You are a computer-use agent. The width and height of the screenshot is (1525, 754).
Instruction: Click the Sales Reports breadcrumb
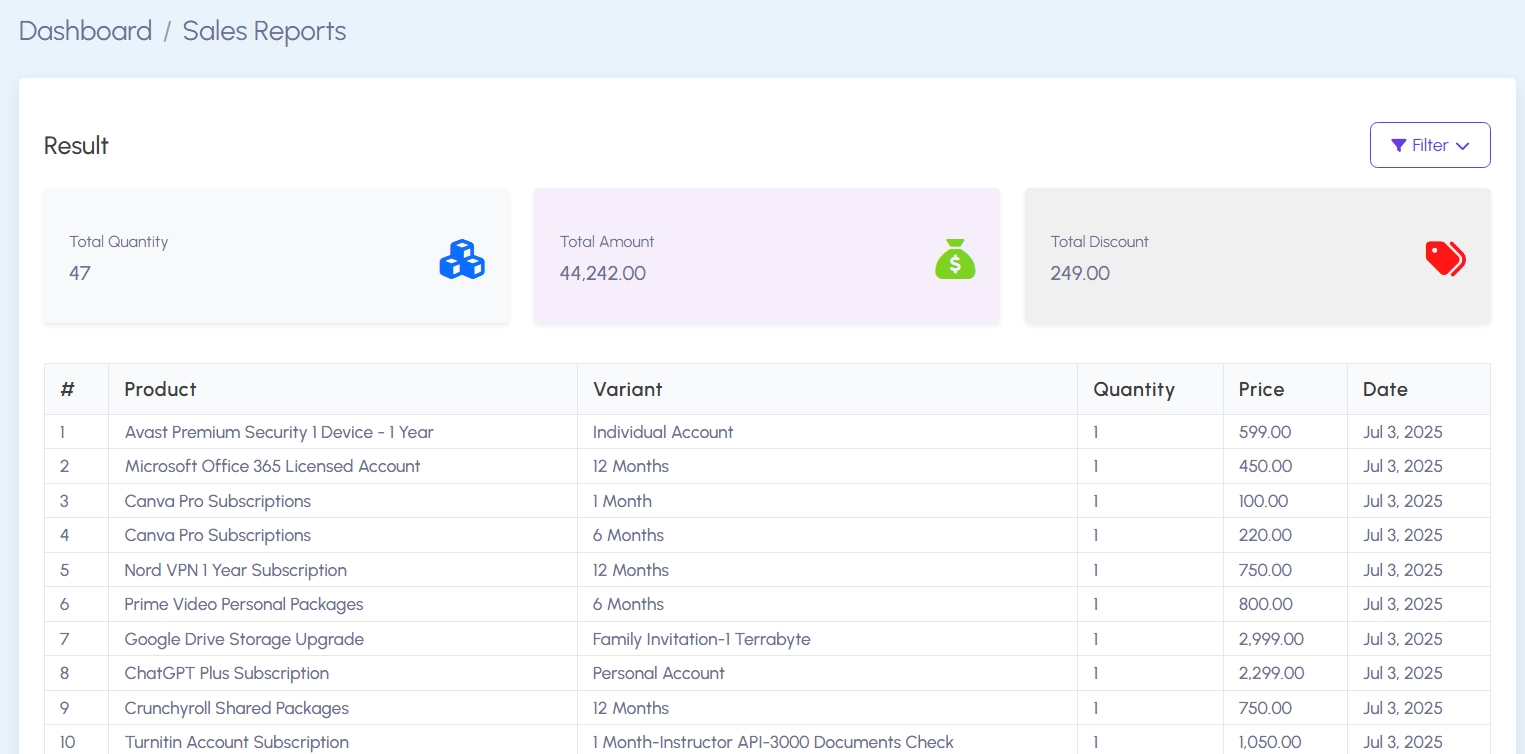tap(264, 31)
